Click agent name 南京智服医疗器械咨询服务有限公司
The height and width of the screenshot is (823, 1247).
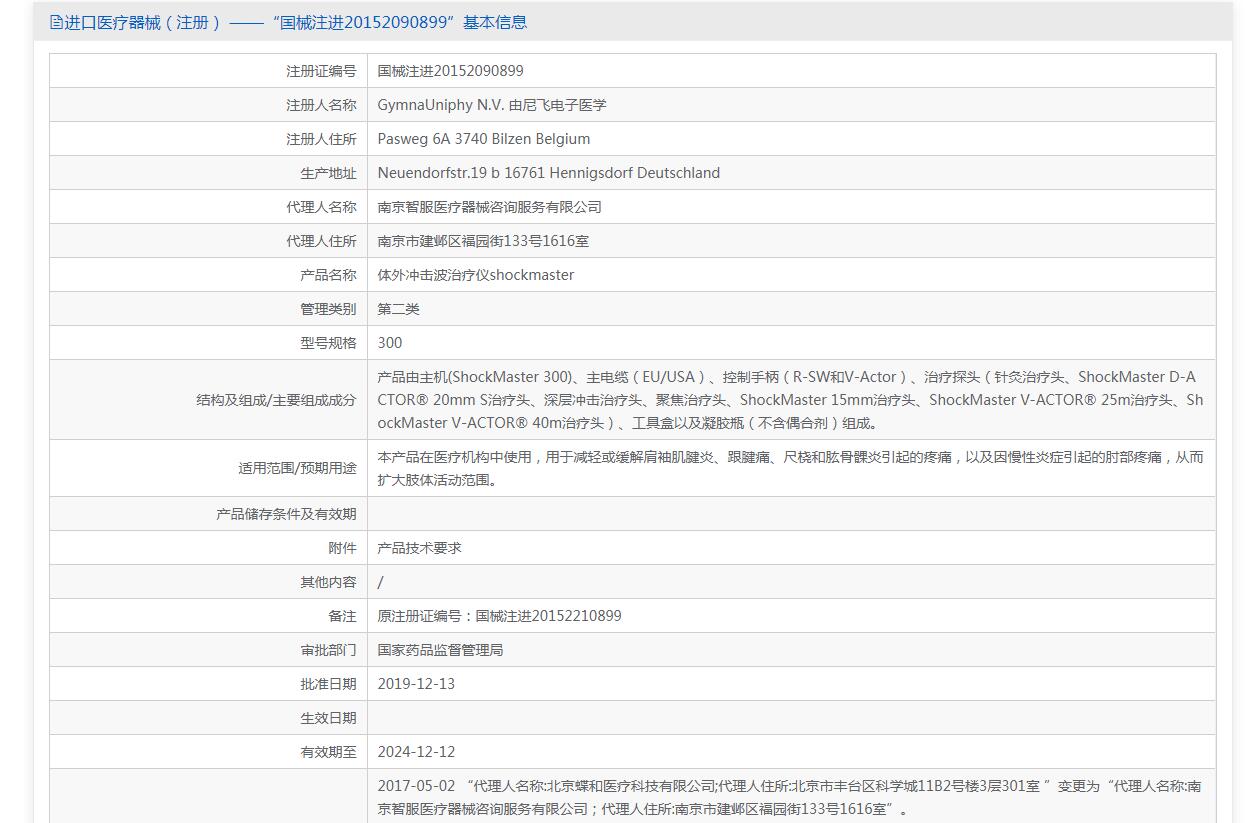(489, 207)
